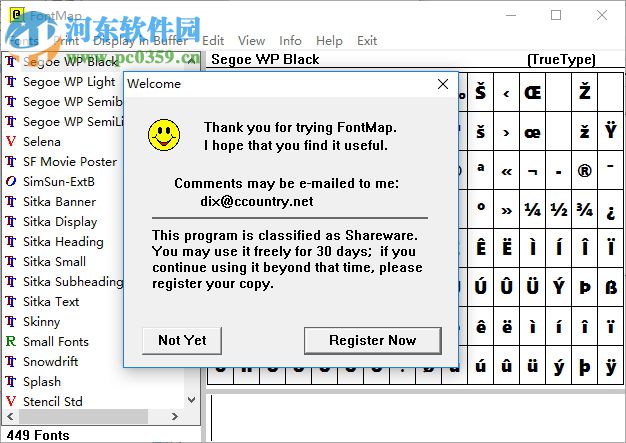
Task: Open the Edit menu
Action: point(213,41)
